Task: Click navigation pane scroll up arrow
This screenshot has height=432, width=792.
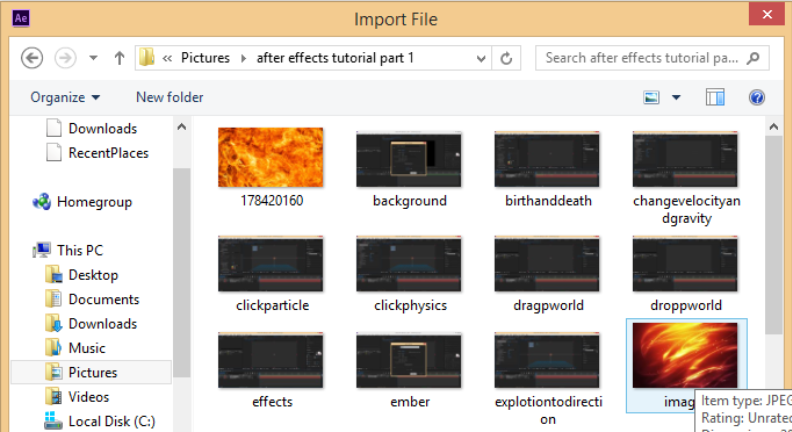Action: (182, 127)
